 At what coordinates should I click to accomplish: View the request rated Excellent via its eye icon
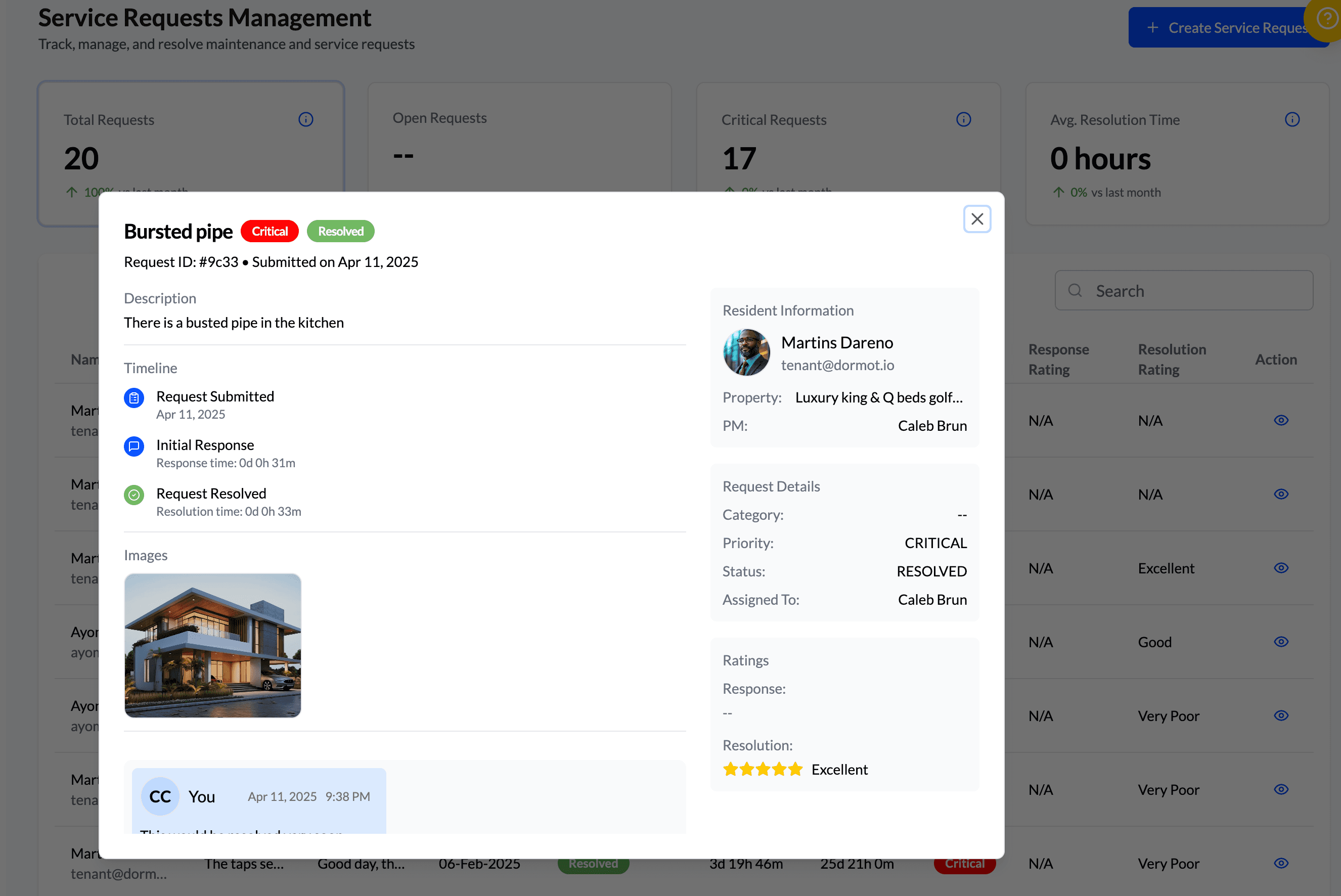click(1281, 568)
